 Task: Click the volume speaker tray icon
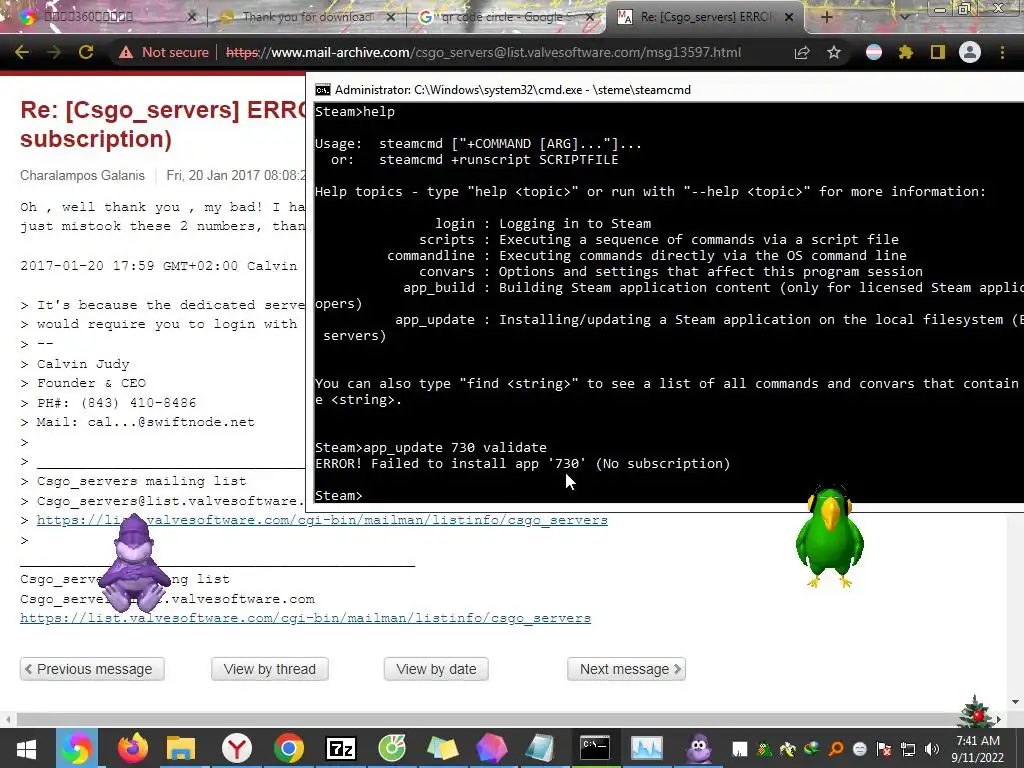[932, 749]
